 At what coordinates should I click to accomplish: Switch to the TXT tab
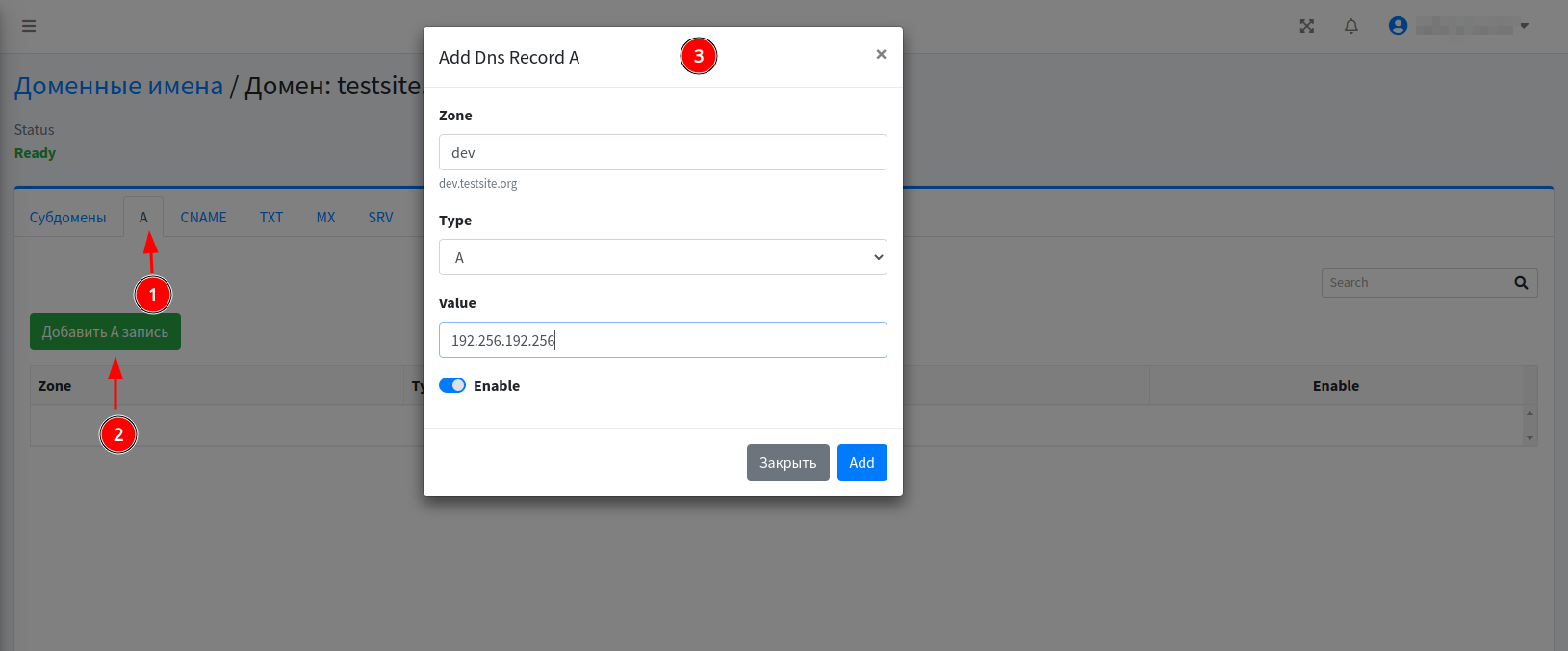271,218
